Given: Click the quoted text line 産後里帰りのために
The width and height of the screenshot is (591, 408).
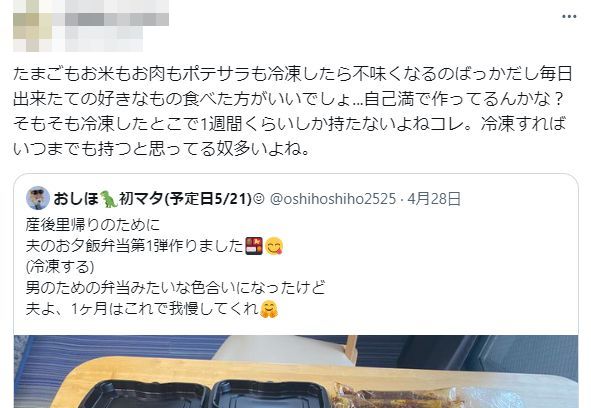Looking at the screenshot, I should (x=93, y=225).
